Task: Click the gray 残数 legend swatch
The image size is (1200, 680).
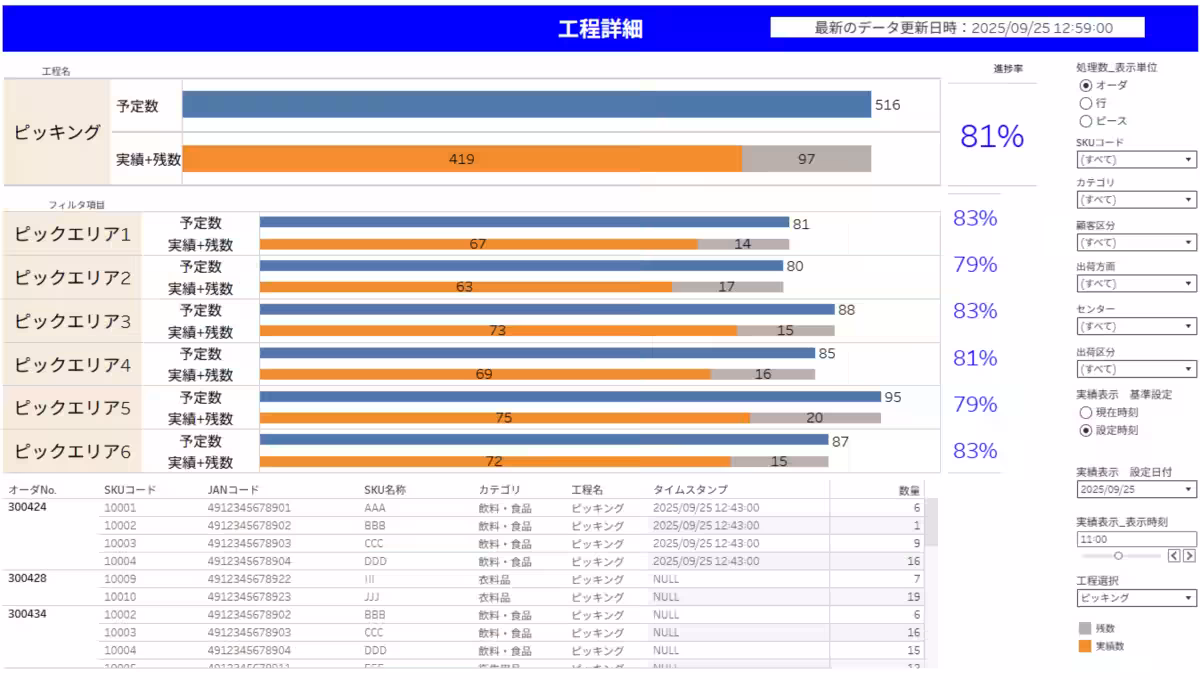Action: pyautogui.click(x=1085, y=628)
